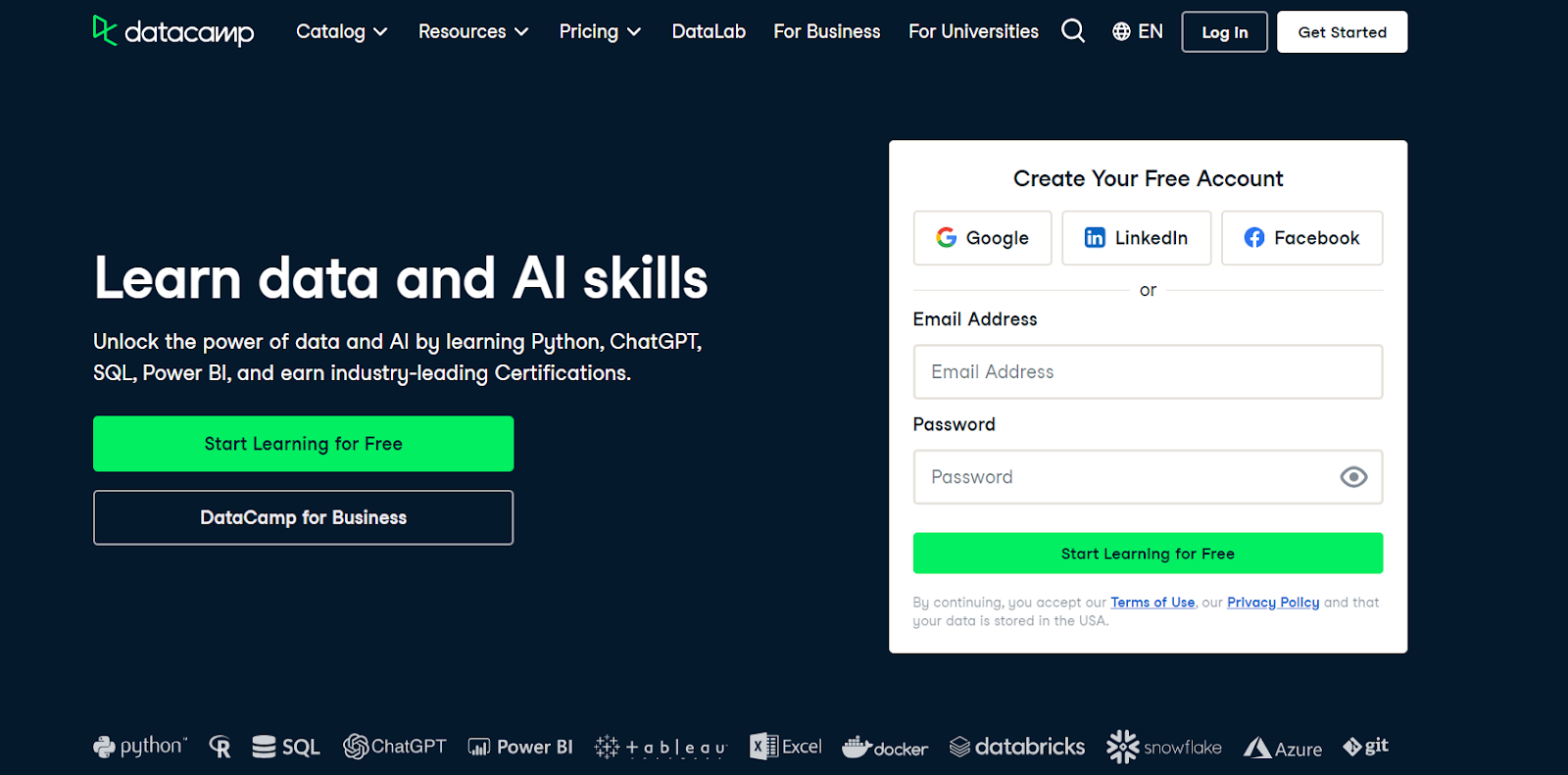The image size is (1568, 775).
Task: Click the SQL logo
Action: (285, 748)
